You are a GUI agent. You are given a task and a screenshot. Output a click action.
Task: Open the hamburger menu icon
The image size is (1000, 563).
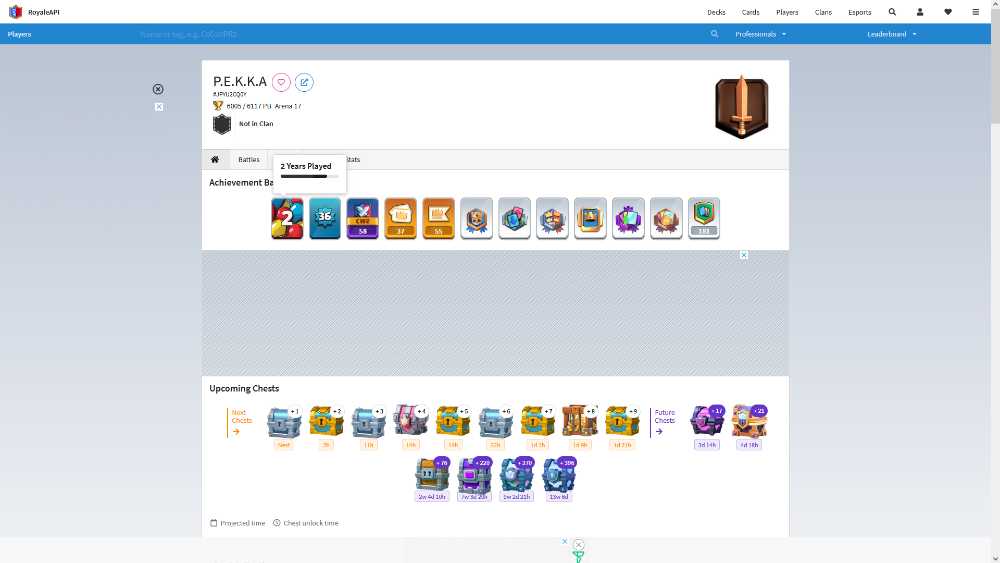pyautogui.click(x=975, y=12)
